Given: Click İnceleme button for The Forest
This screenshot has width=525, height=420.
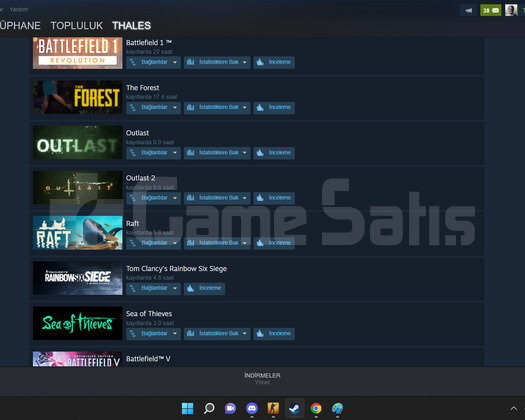Looking at the screenshot, I should pos(274,108).
